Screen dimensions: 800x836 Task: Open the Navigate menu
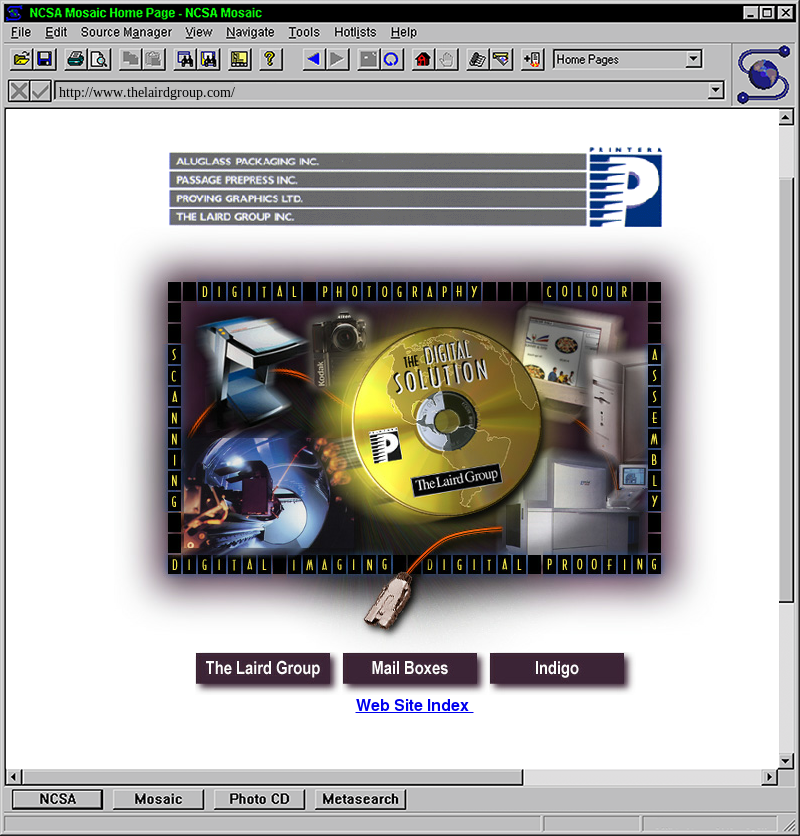tap(250, 32)
